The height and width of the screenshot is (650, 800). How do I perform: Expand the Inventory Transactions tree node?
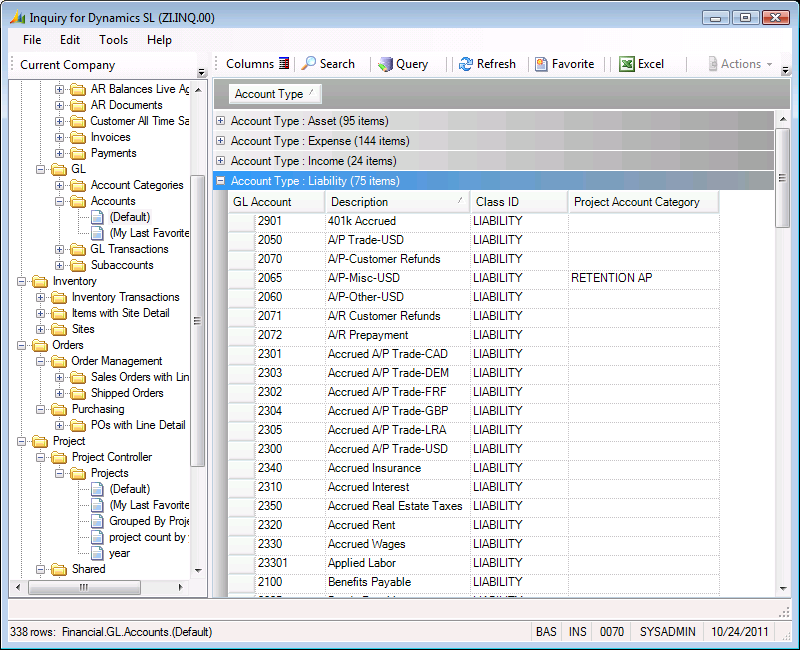(x=41, y=297)
